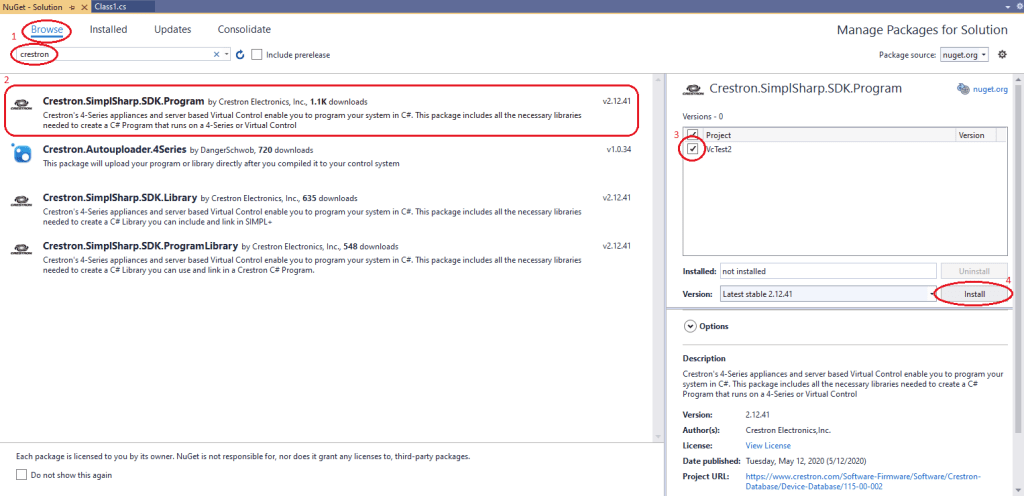
Task: Clear the search text with the X icon
Action: click(217, 54)
